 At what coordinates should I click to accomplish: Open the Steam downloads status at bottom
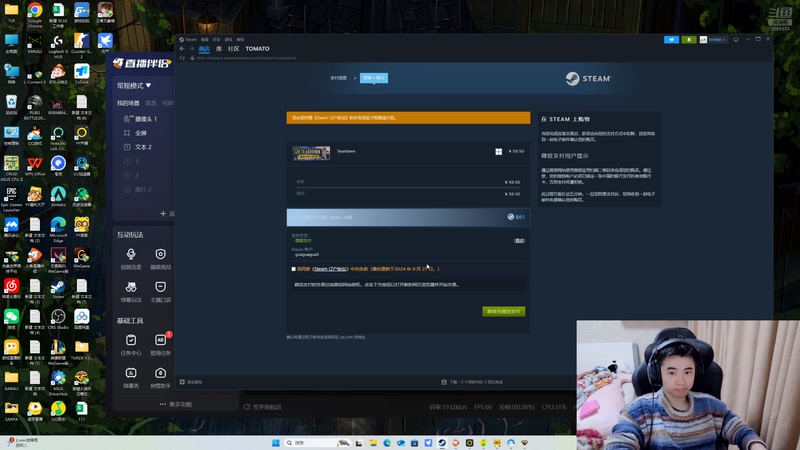tap(472, 382)
